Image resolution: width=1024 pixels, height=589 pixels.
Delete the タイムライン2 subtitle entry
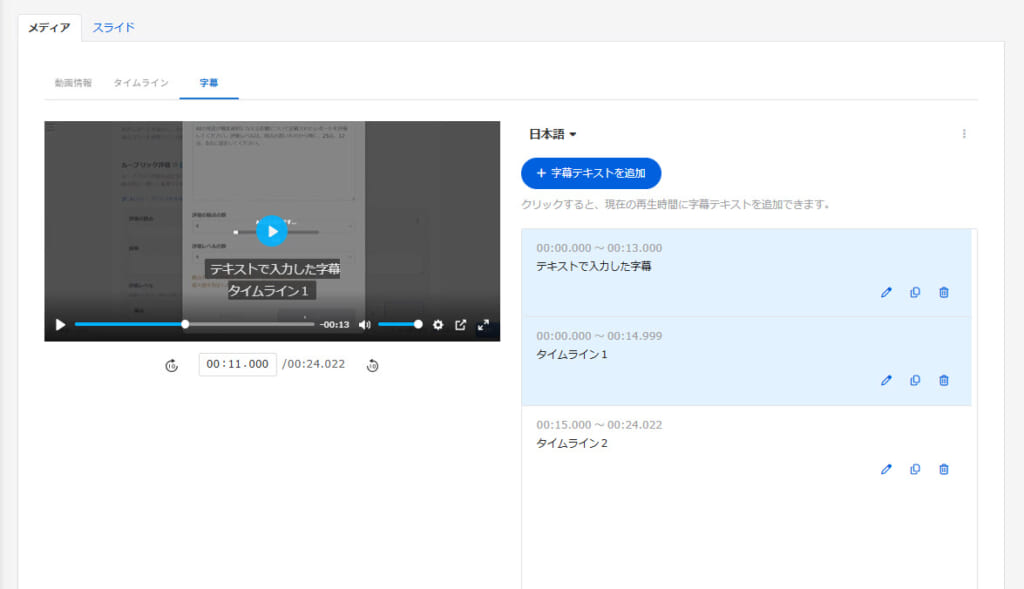coord(944,470)
